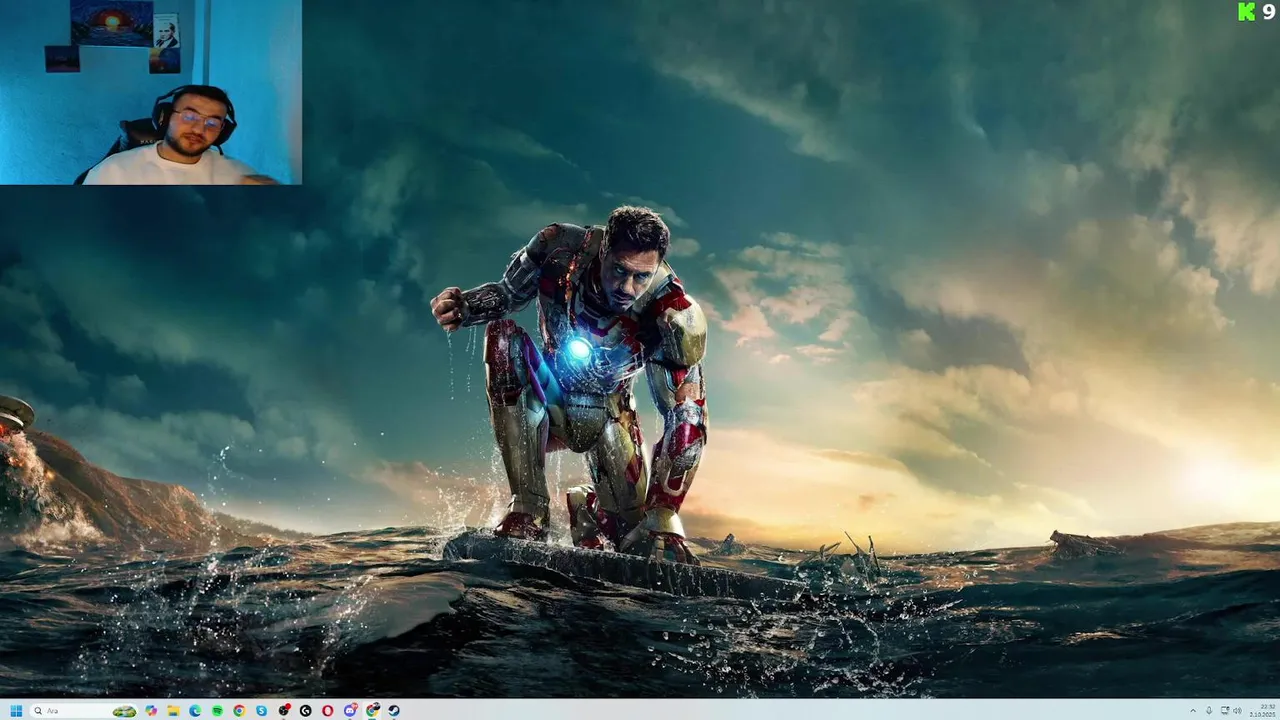The width and height of the screenshot is (1280, 720).
Task: Open Spotify from the taskbar
Action: [x=217, y=711]
